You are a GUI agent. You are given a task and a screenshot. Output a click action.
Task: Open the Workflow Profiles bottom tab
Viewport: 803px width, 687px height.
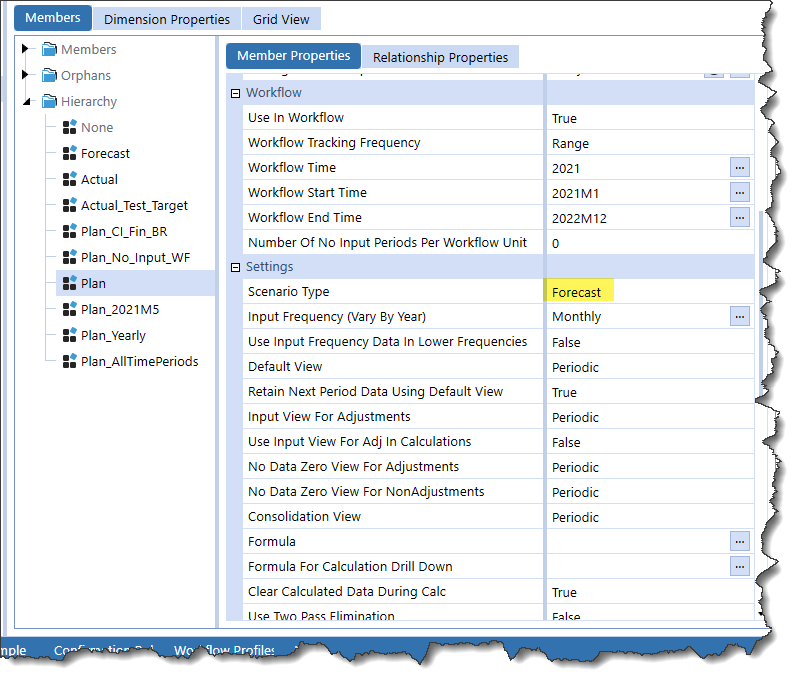(224, 650)
